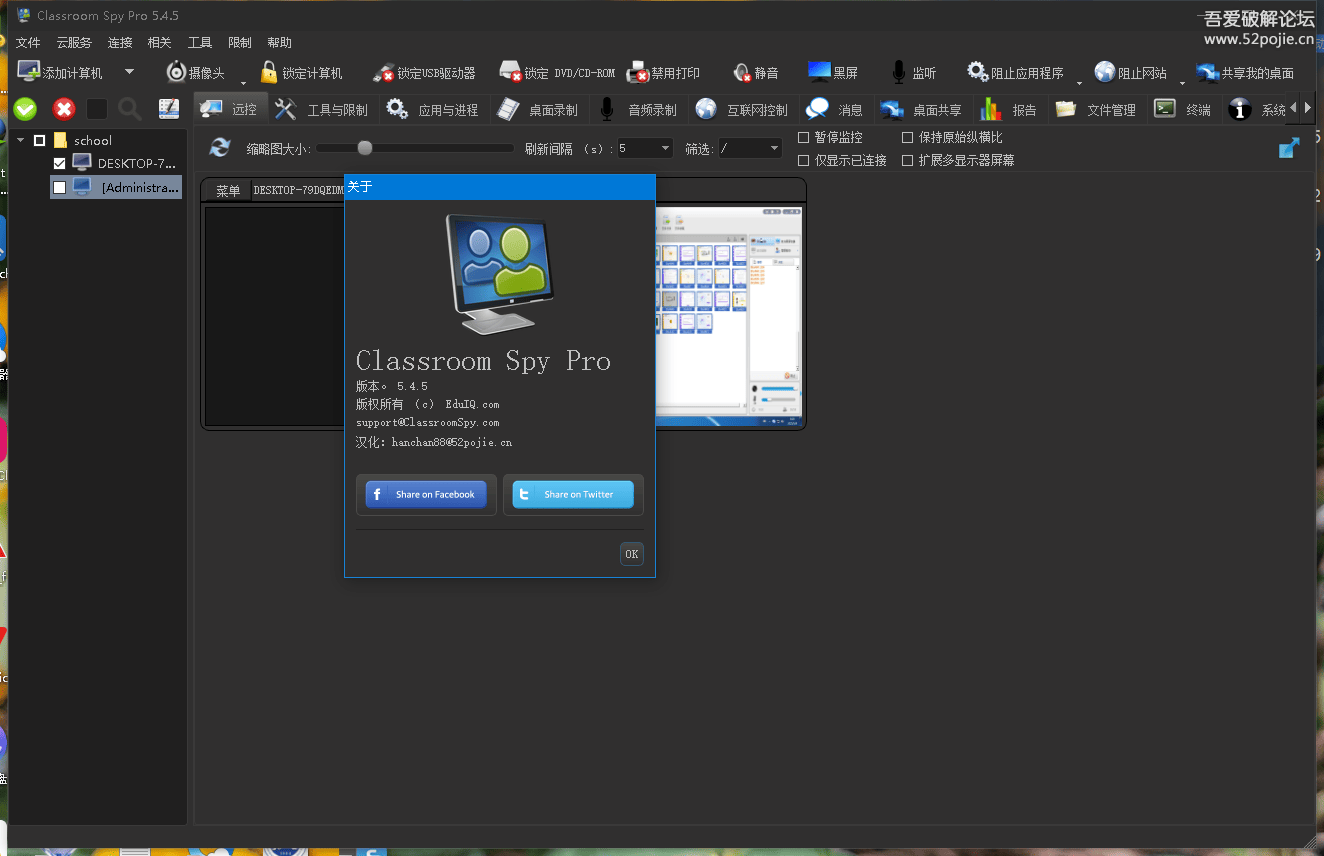This screenshot has height=856, width=1324.
Task: Open the dropdown arrow after 阻止应用程序
Action: point(1079,82)
